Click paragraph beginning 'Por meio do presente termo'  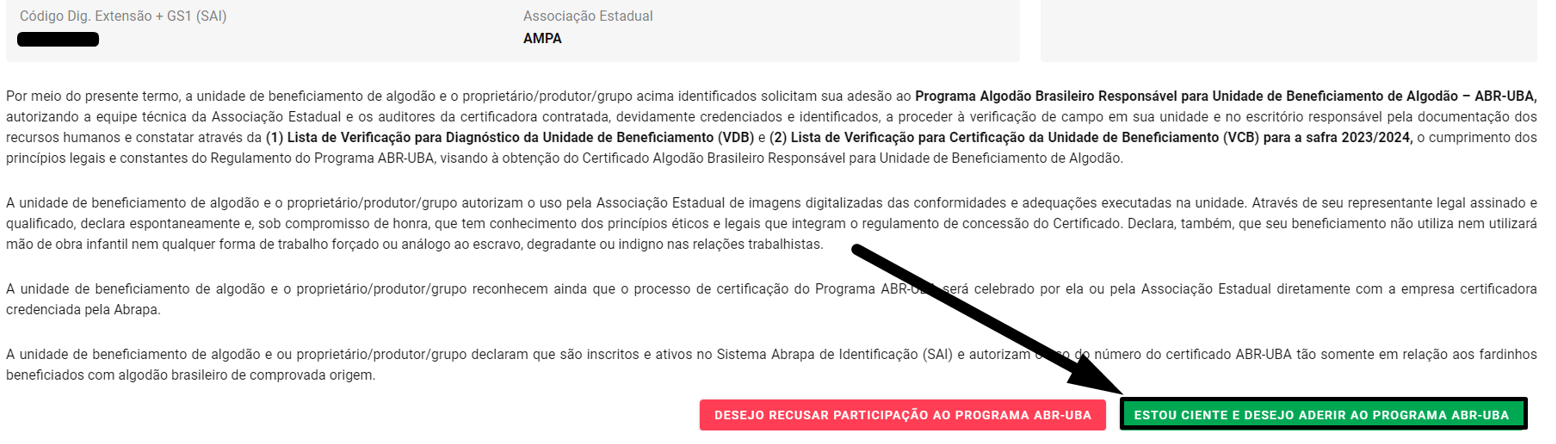click(x=770, y=127)
